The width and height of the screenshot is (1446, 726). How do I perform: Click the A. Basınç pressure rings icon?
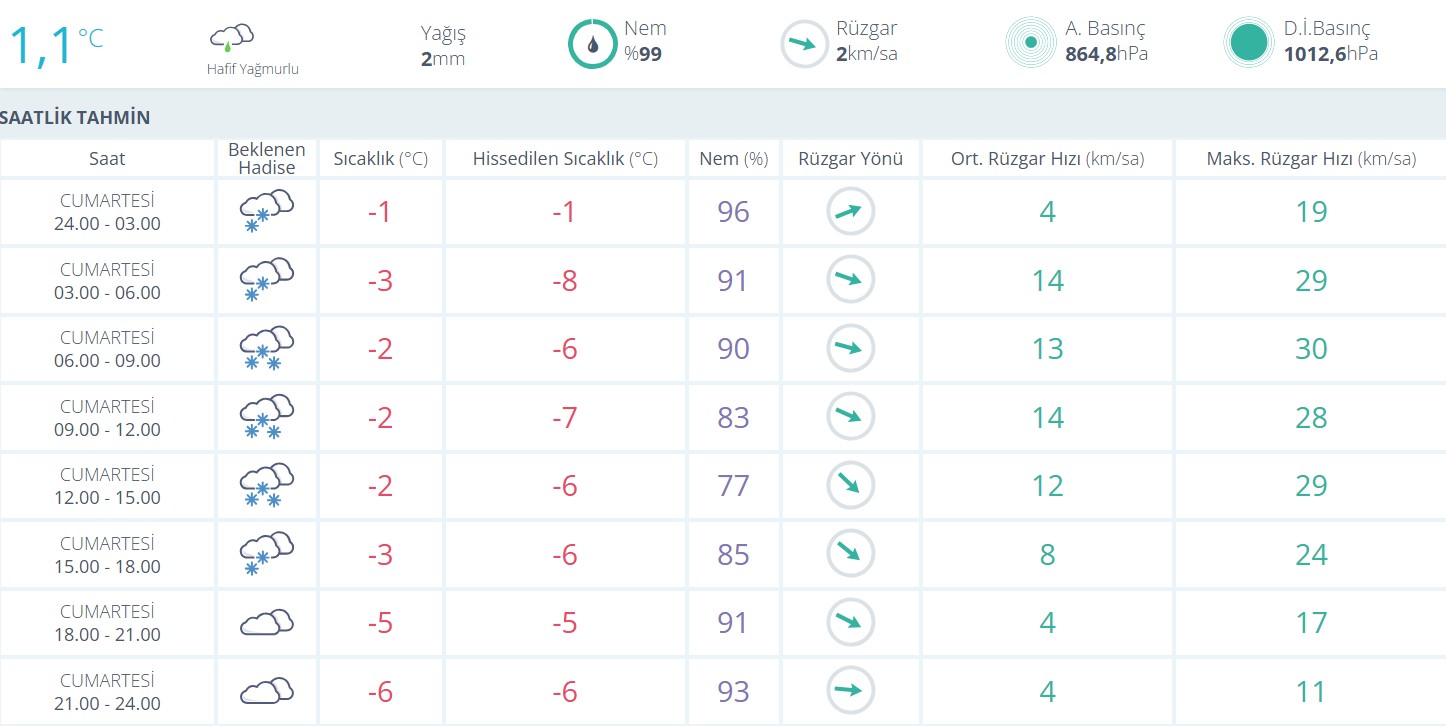pos(1030,43)
